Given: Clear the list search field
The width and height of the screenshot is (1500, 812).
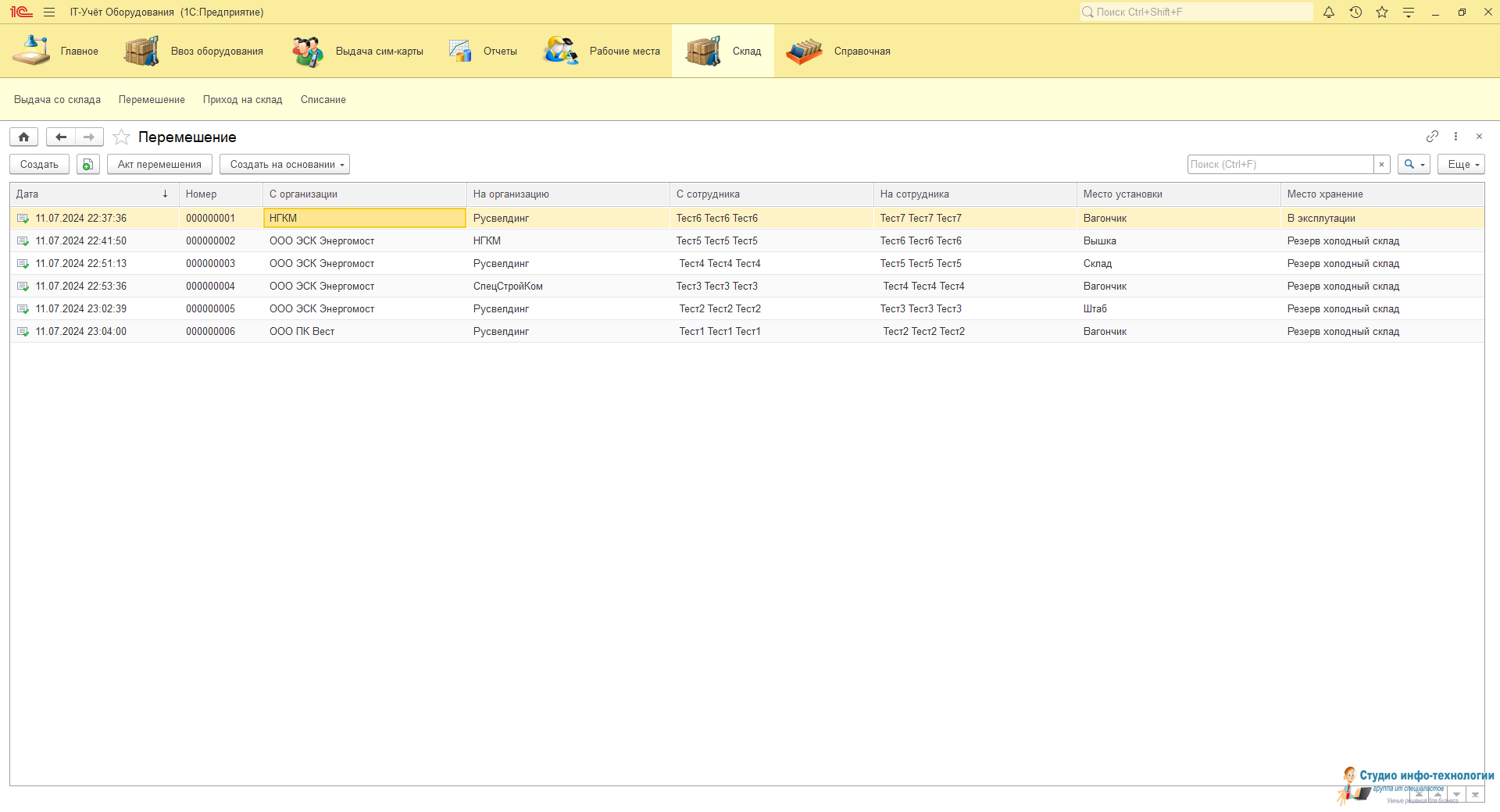Looking at the screenshot, I should [1381, 165].
